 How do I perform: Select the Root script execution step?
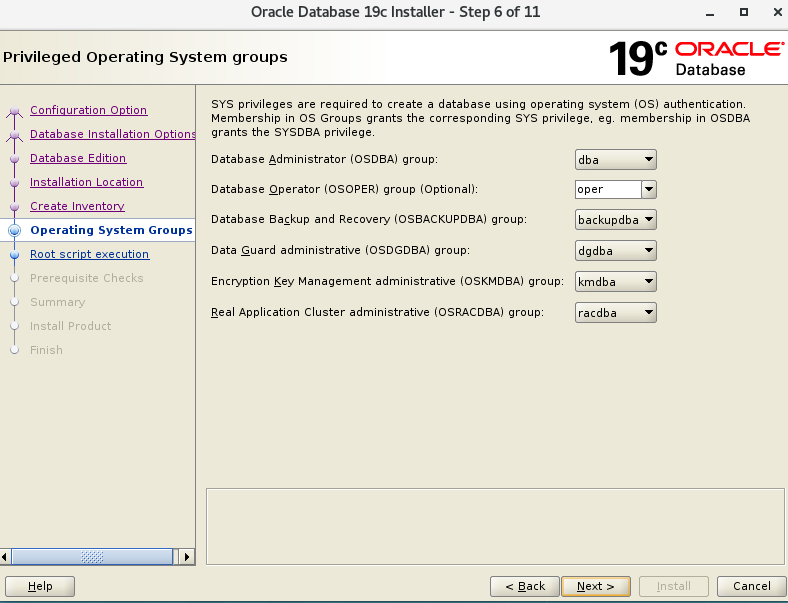89,254
